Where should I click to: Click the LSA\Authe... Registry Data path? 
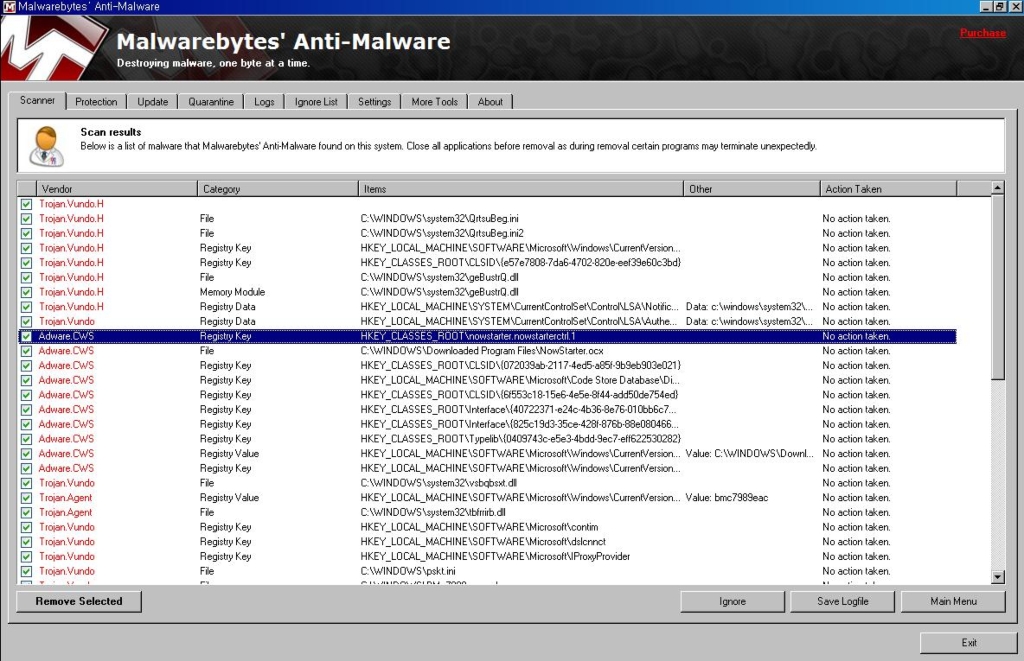[x=519, y=321]
